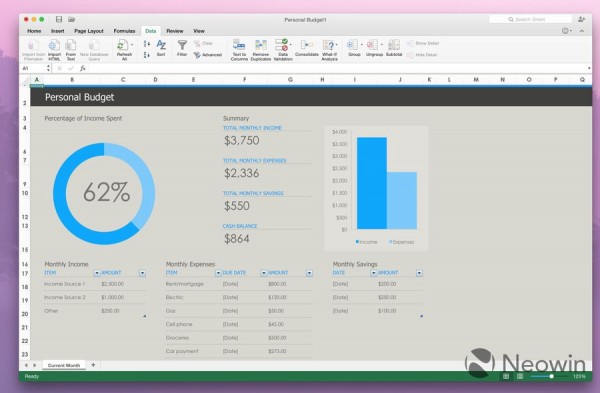Click the Data Validation icon
This screenshot has width=600, height=393.
pyautogui.click(x=282, y=44)
